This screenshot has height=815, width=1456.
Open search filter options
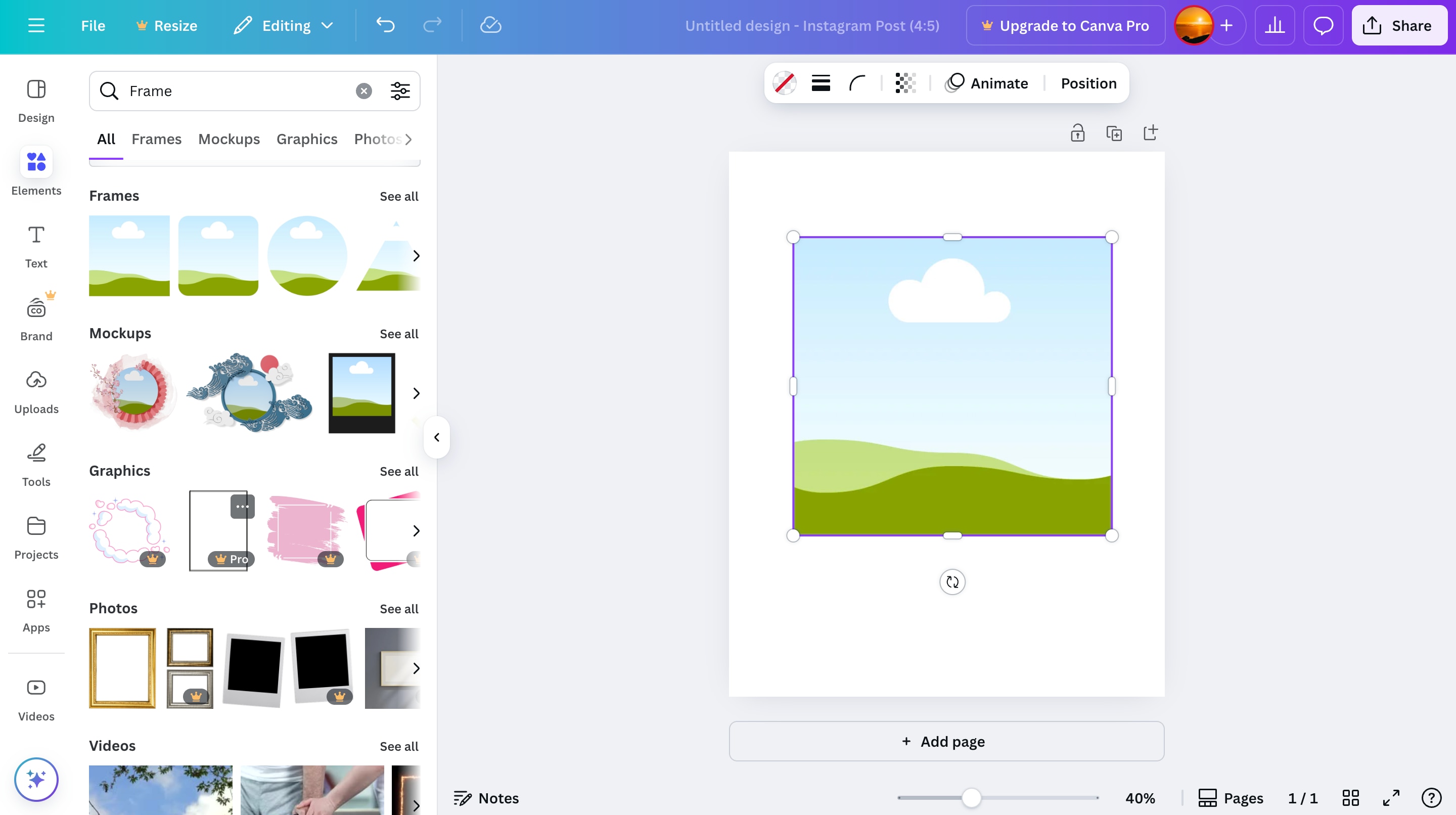[x=399, y=91]
